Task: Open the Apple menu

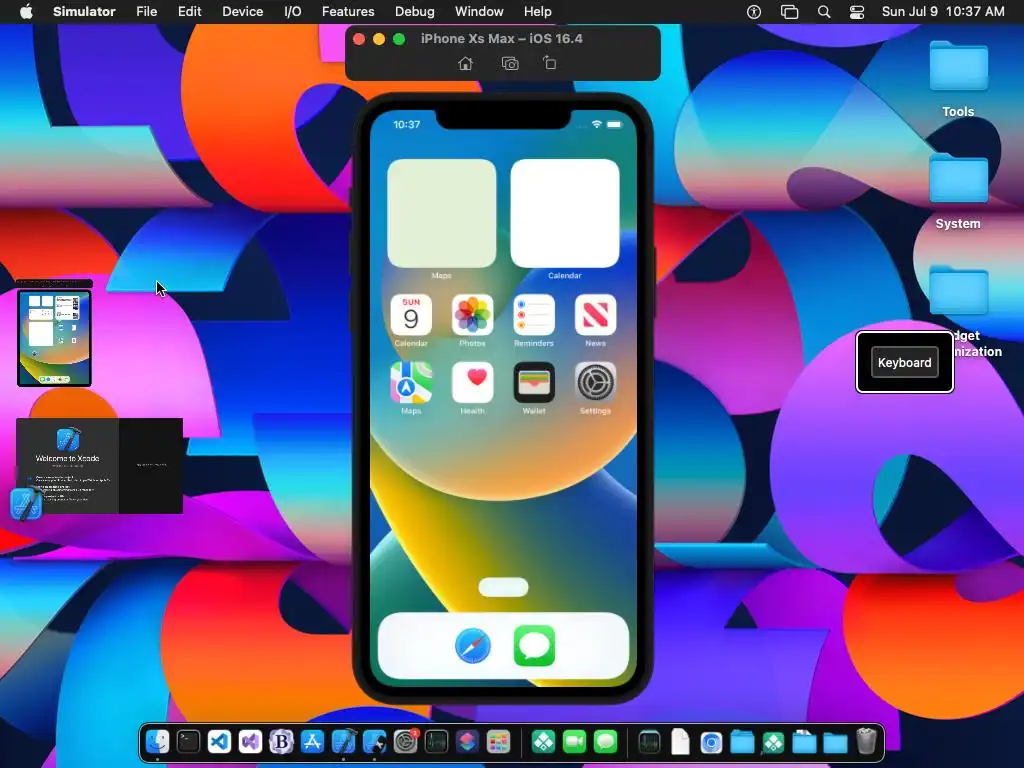Action: coord(25,12)
